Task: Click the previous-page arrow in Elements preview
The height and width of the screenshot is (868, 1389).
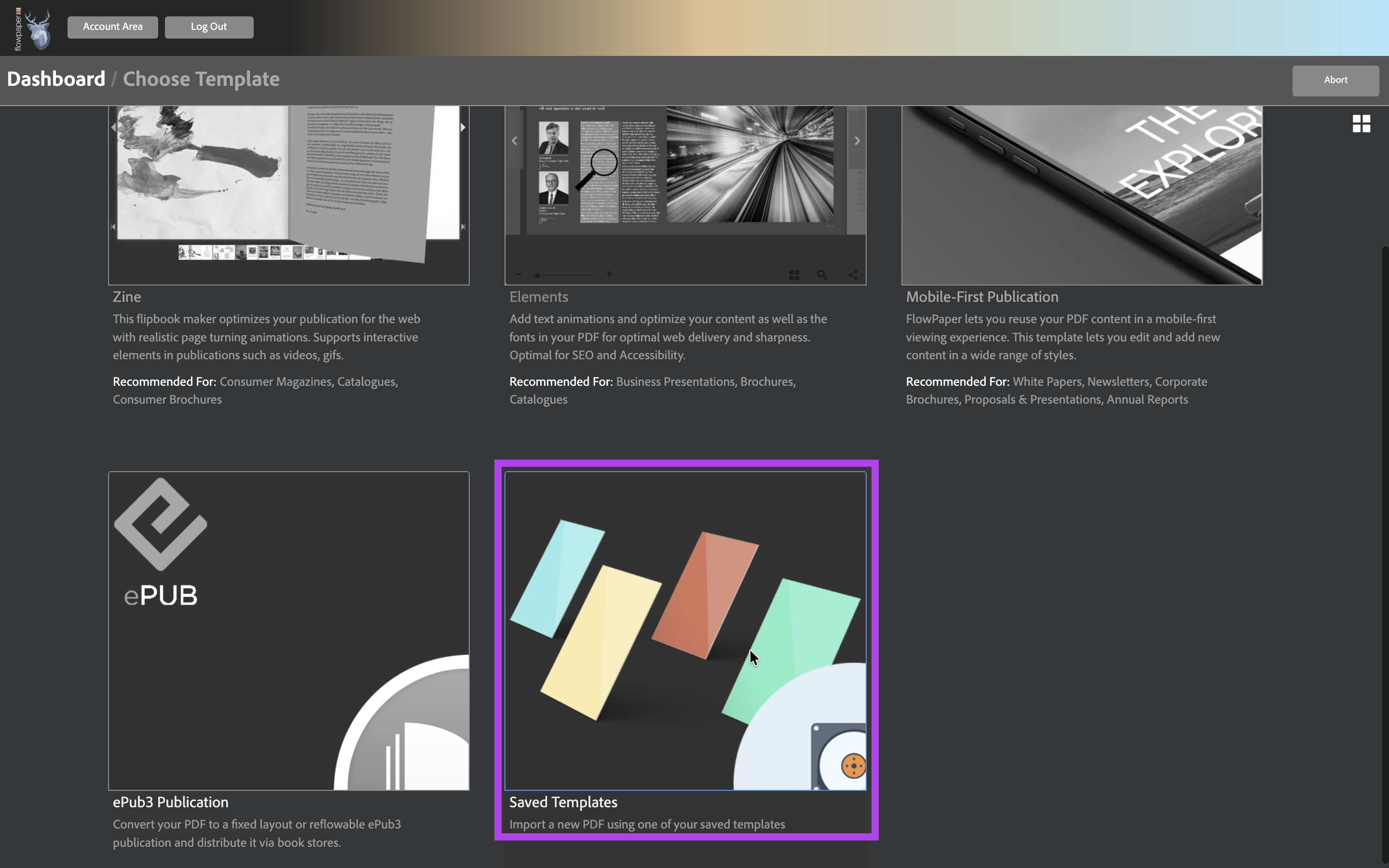Action: (514, 141)
